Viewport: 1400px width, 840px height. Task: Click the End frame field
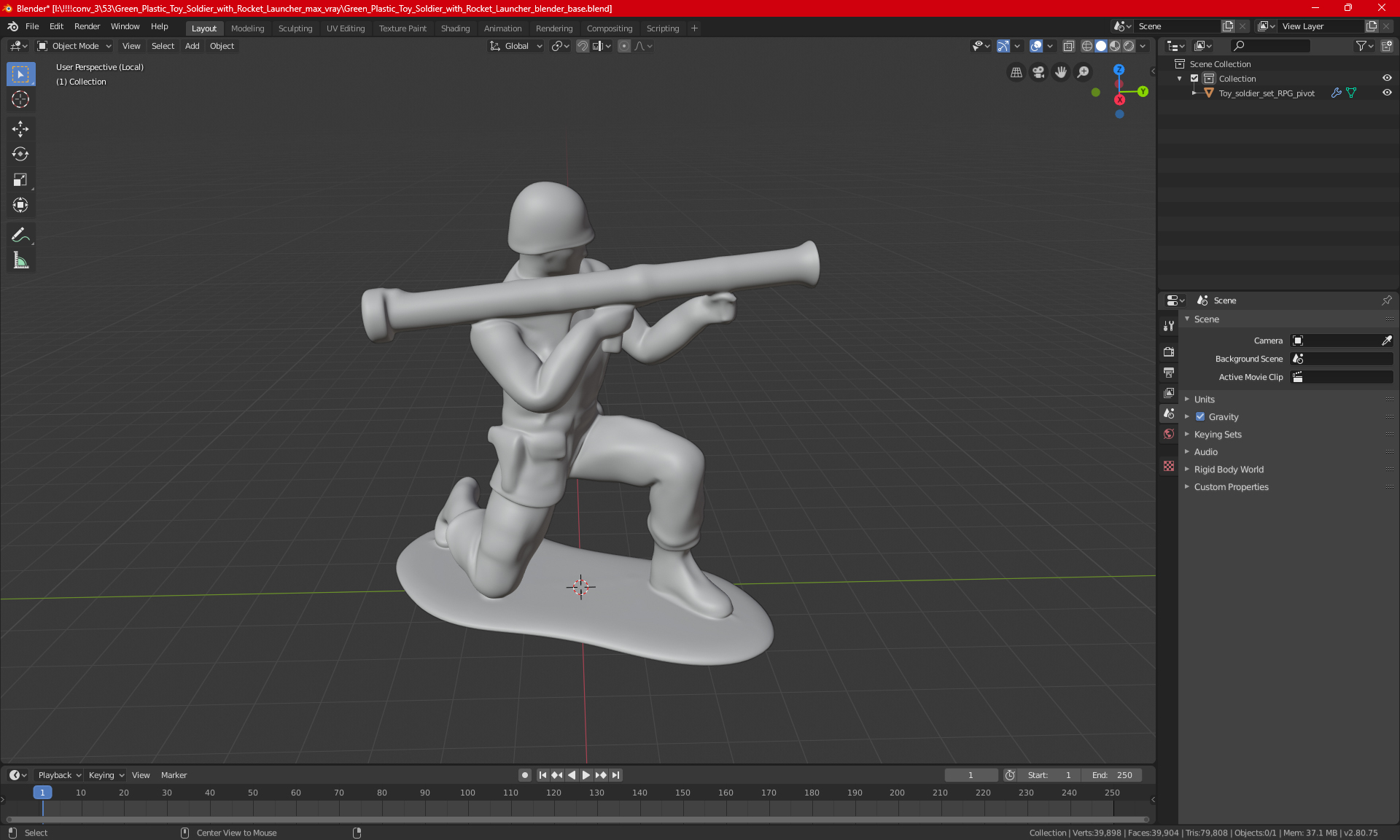click(x=1112, y=775)
